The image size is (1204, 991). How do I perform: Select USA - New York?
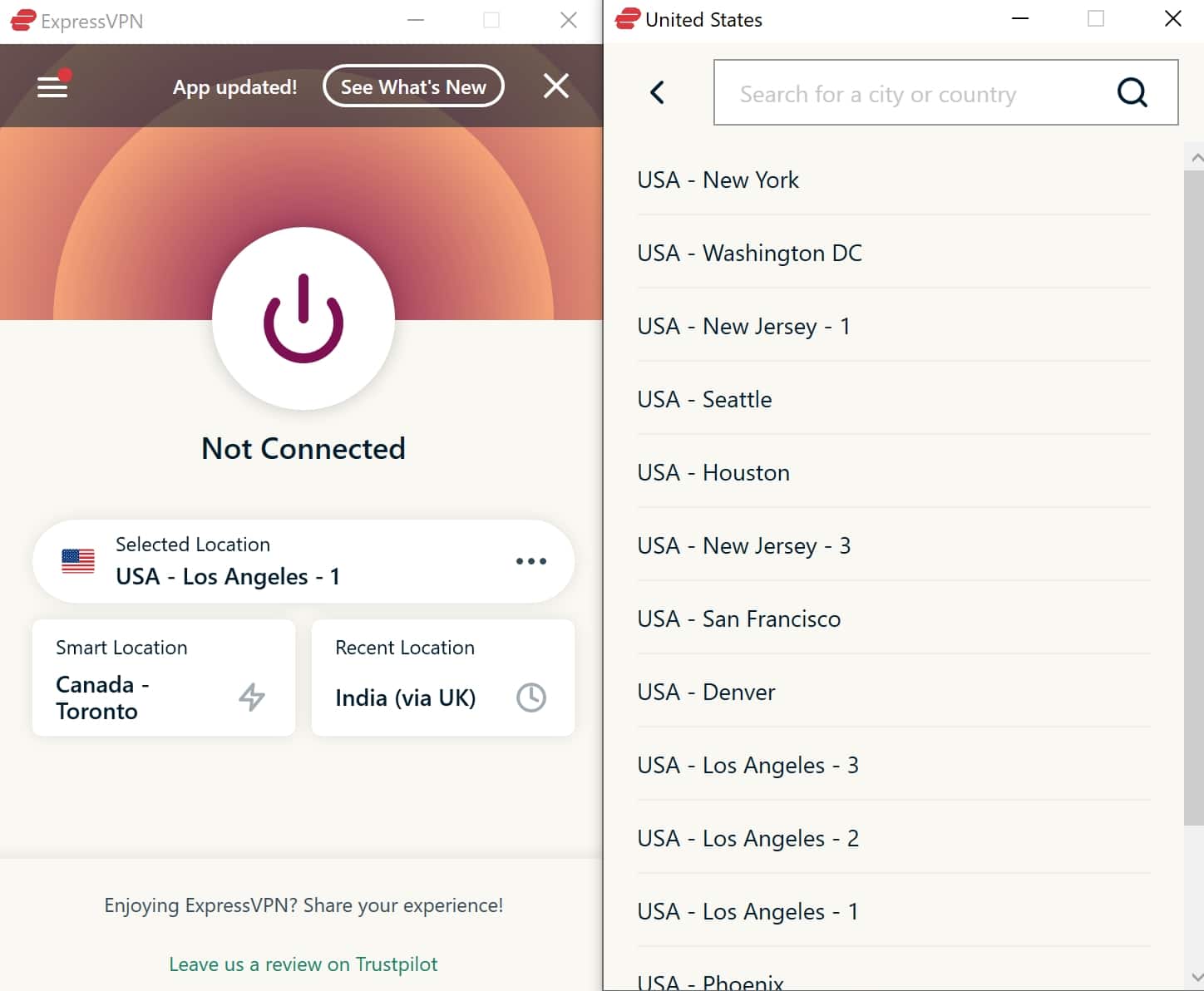(x=894, y=180)
